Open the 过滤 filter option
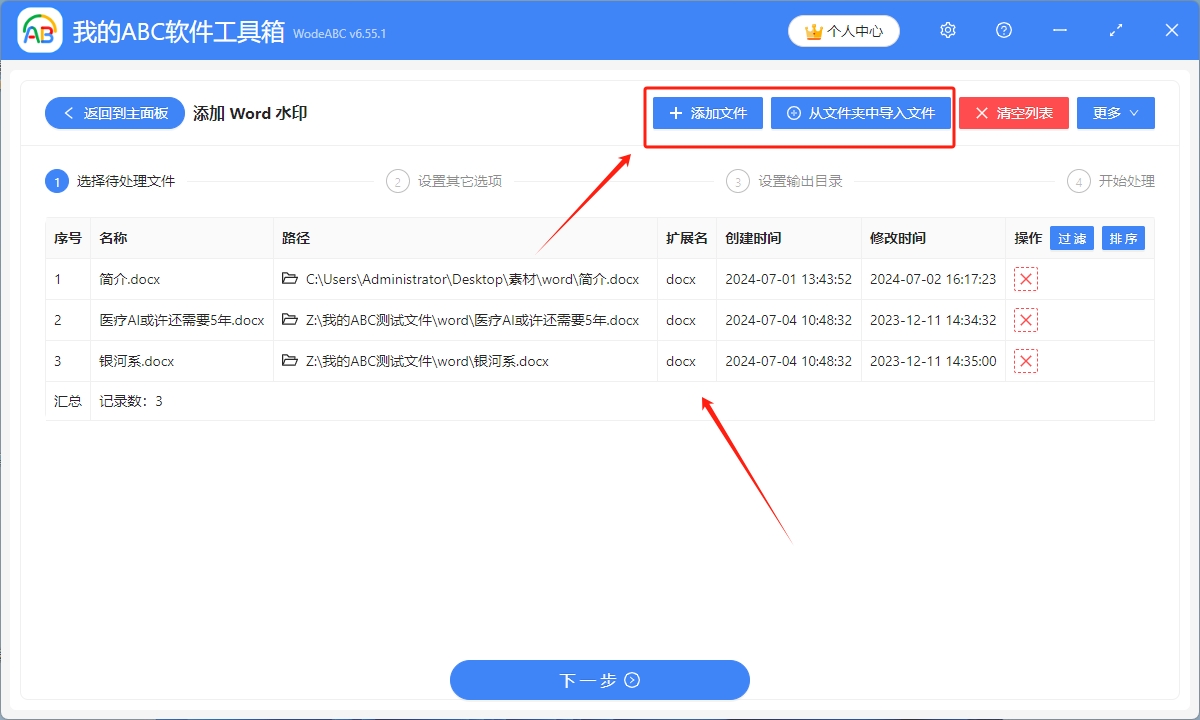This screenshot has width=1200, height=720. tap(1071, 238)
